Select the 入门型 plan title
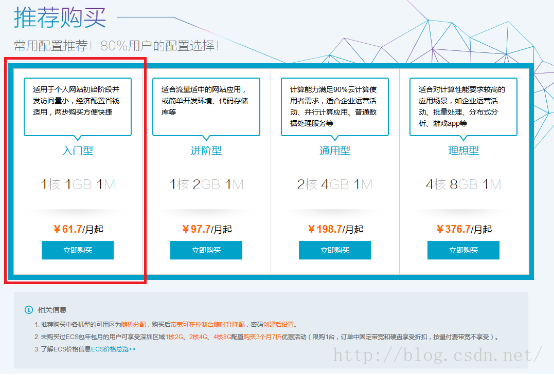Image resolution: width=554 pixels, height=375 pixels. point(78,151)
